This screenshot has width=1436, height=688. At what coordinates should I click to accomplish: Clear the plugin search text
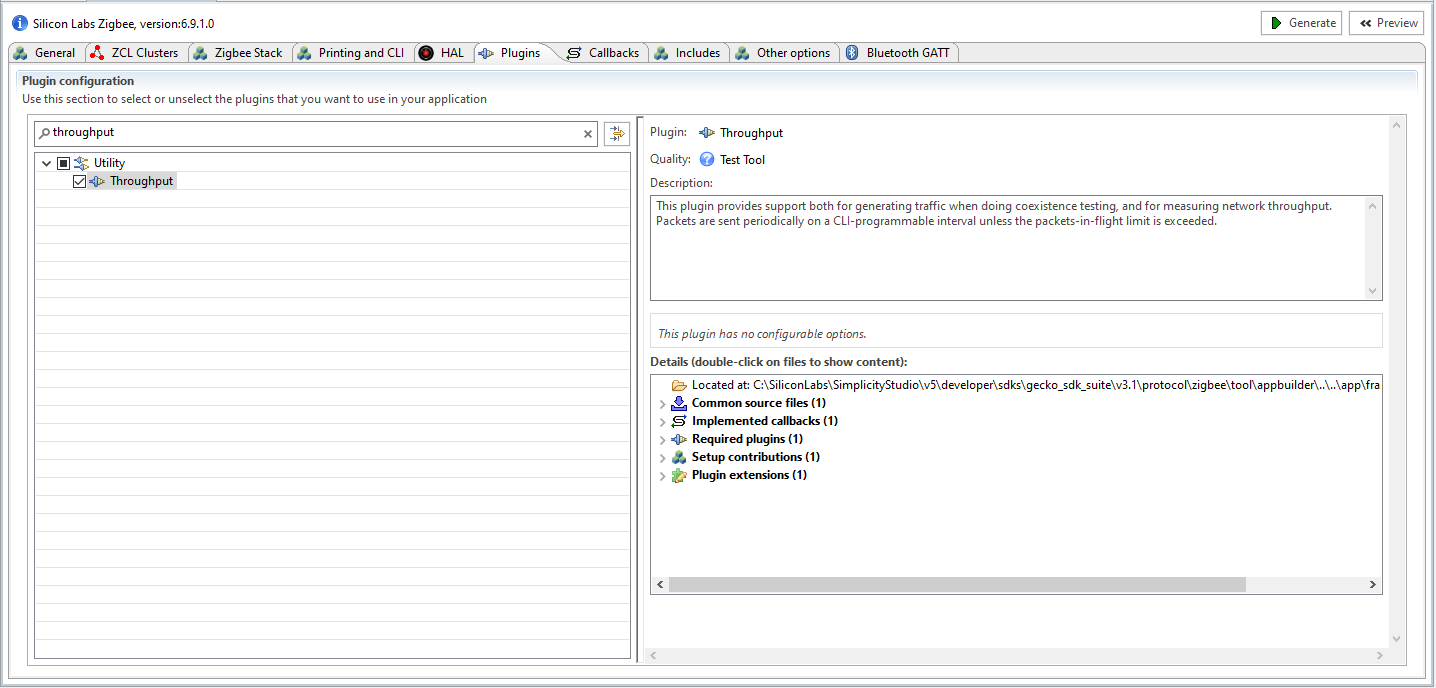point(588,133)
